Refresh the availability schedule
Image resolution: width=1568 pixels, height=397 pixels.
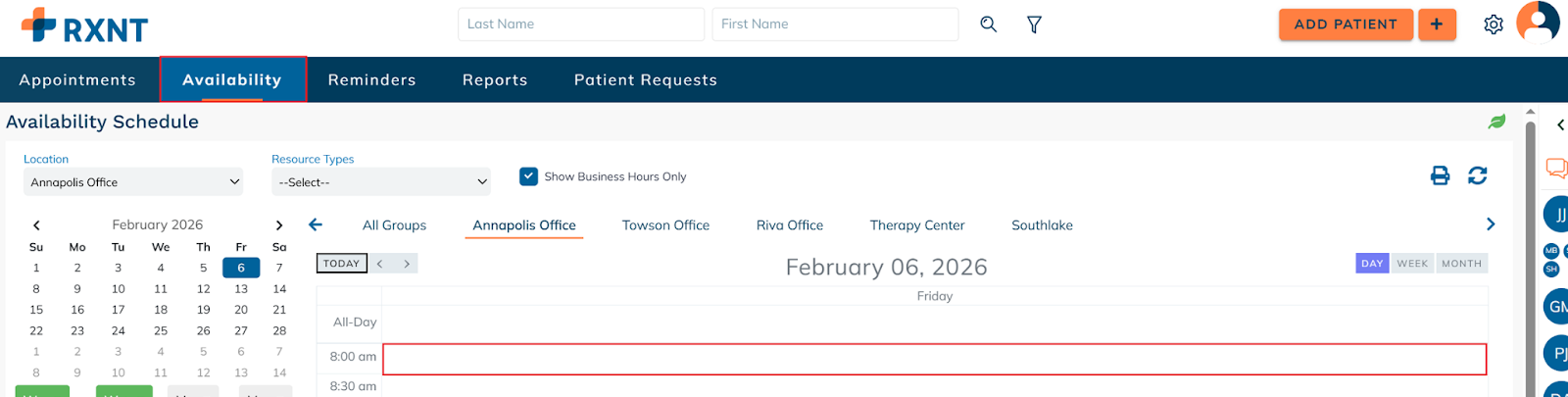coord(1477,175)
